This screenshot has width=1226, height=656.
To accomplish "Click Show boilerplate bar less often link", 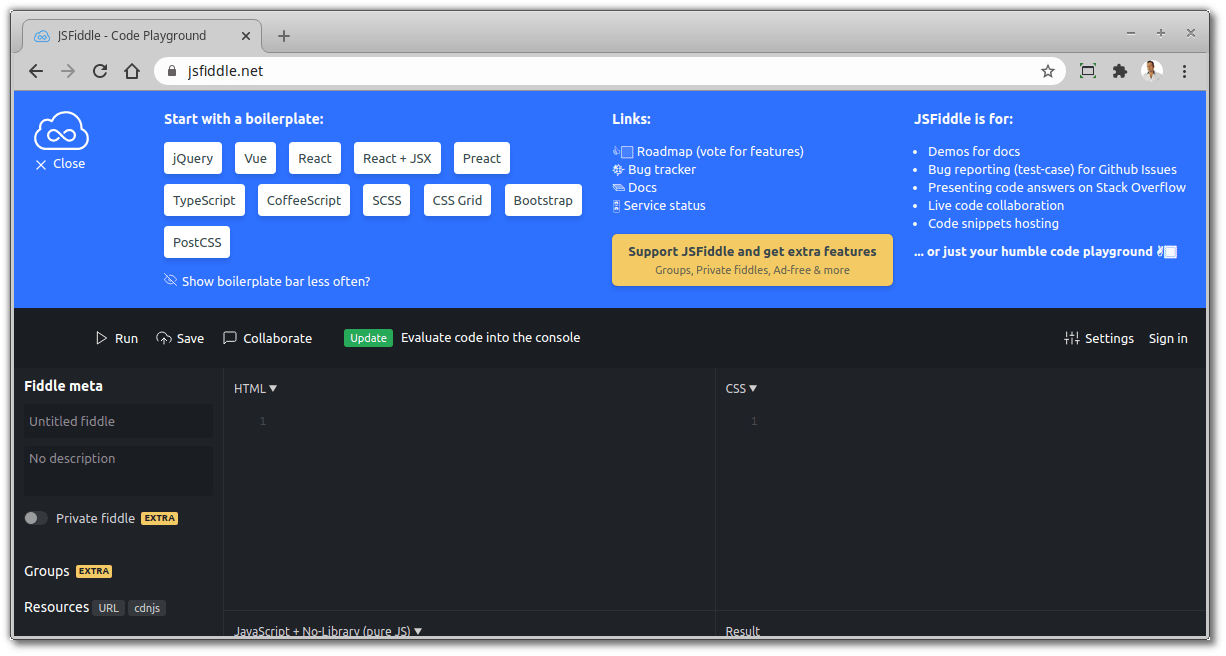I will click(276, 281).
